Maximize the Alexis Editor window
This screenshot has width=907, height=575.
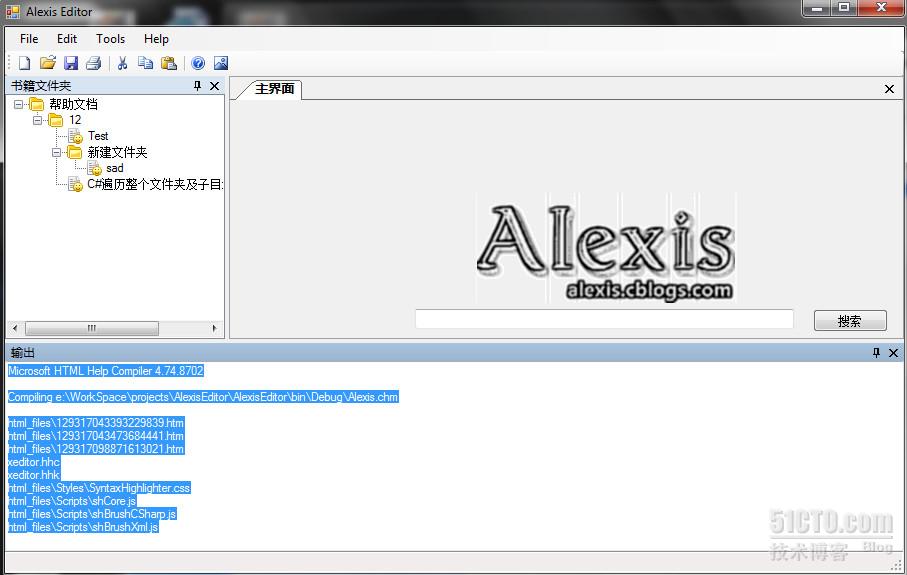(844, 8)
